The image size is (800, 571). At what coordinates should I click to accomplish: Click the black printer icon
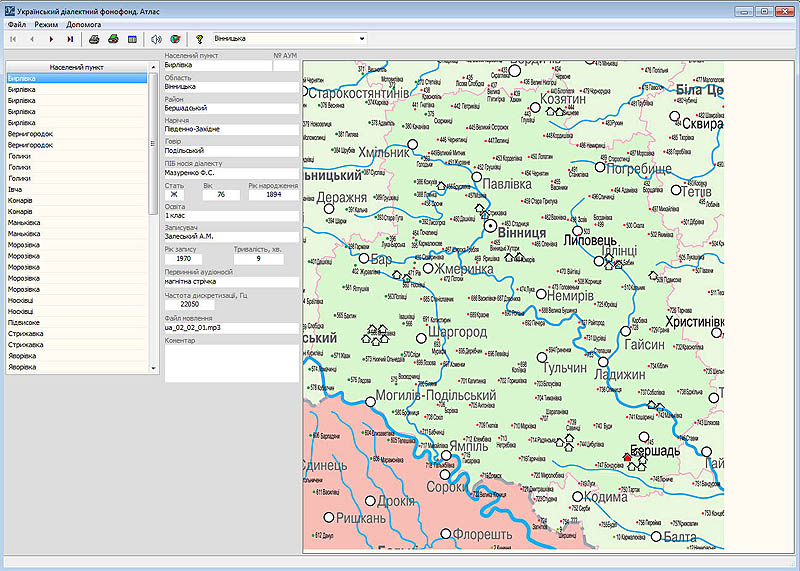point(94,39)
